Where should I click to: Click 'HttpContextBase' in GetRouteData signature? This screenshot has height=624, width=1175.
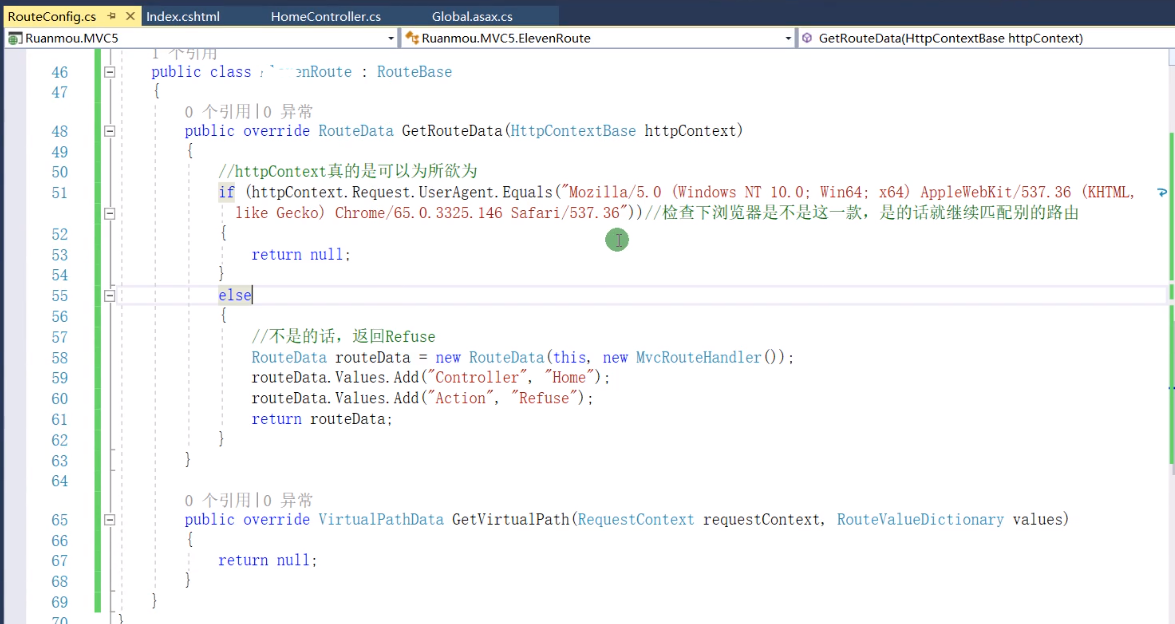573,131
